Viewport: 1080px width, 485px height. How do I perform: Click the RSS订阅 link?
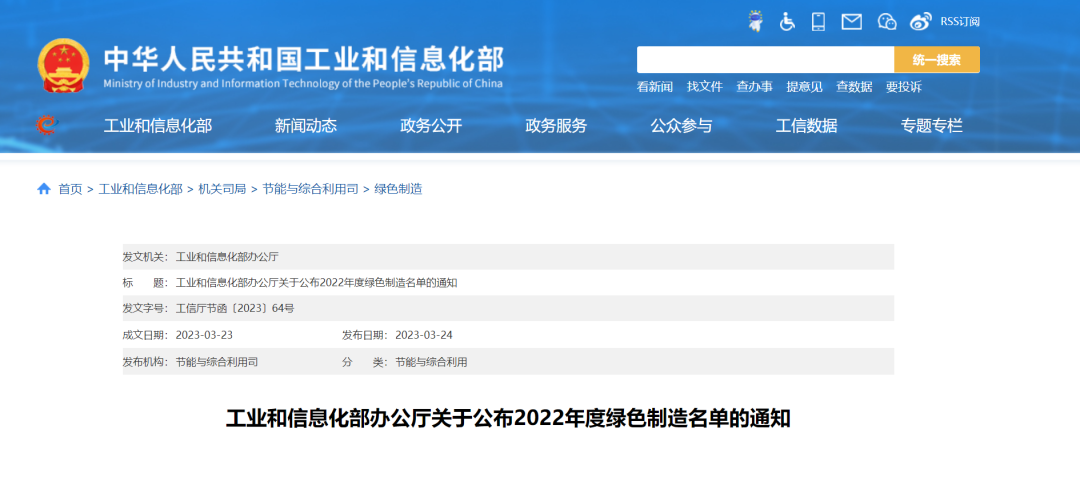(x=960, y=21)
